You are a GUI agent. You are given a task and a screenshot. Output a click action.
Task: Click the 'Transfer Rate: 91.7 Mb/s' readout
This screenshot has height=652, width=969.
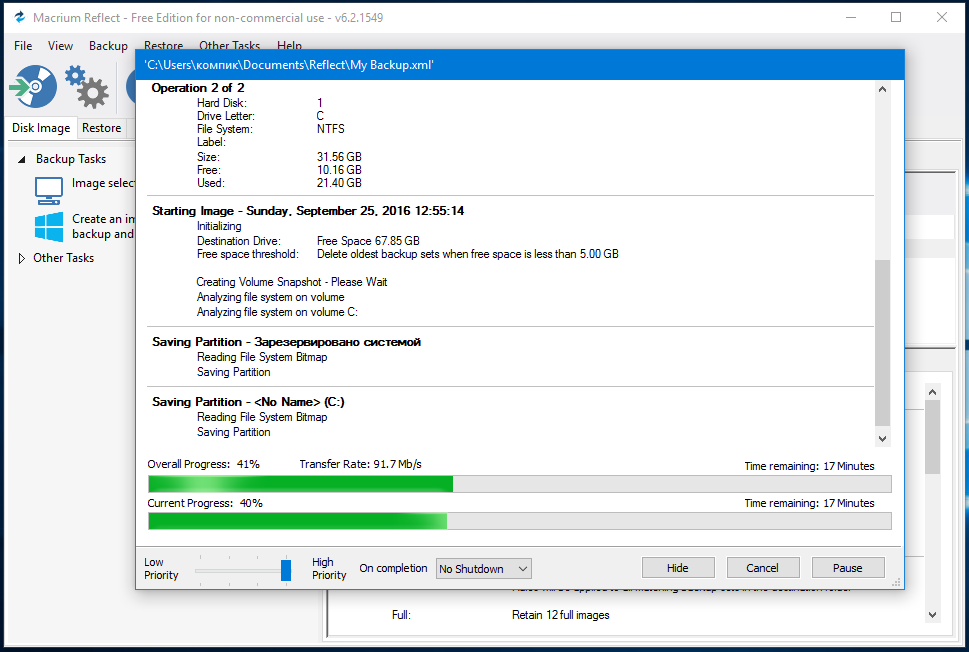tap(360, 464)
